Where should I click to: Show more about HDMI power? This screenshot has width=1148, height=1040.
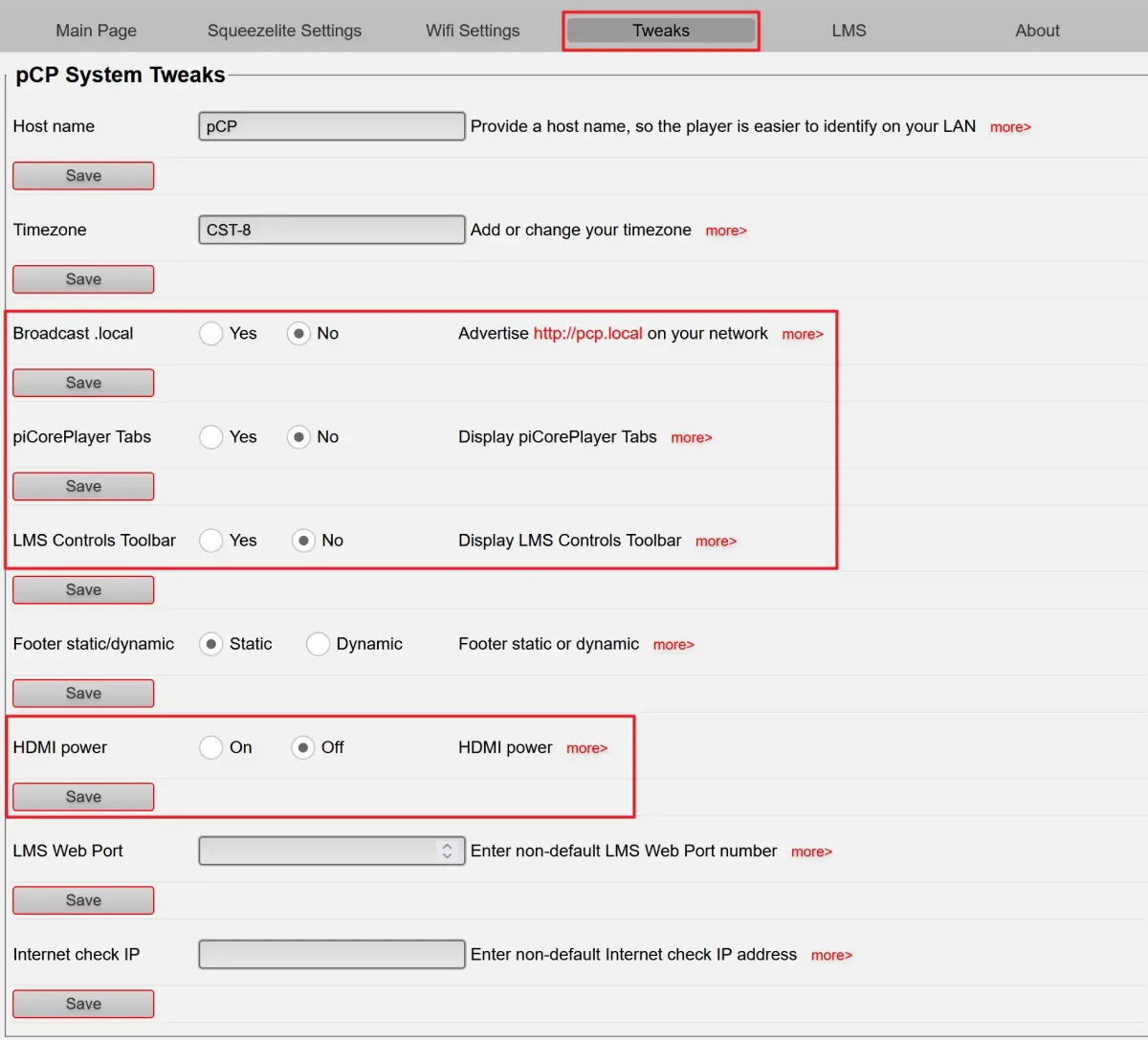coord(587,748)
